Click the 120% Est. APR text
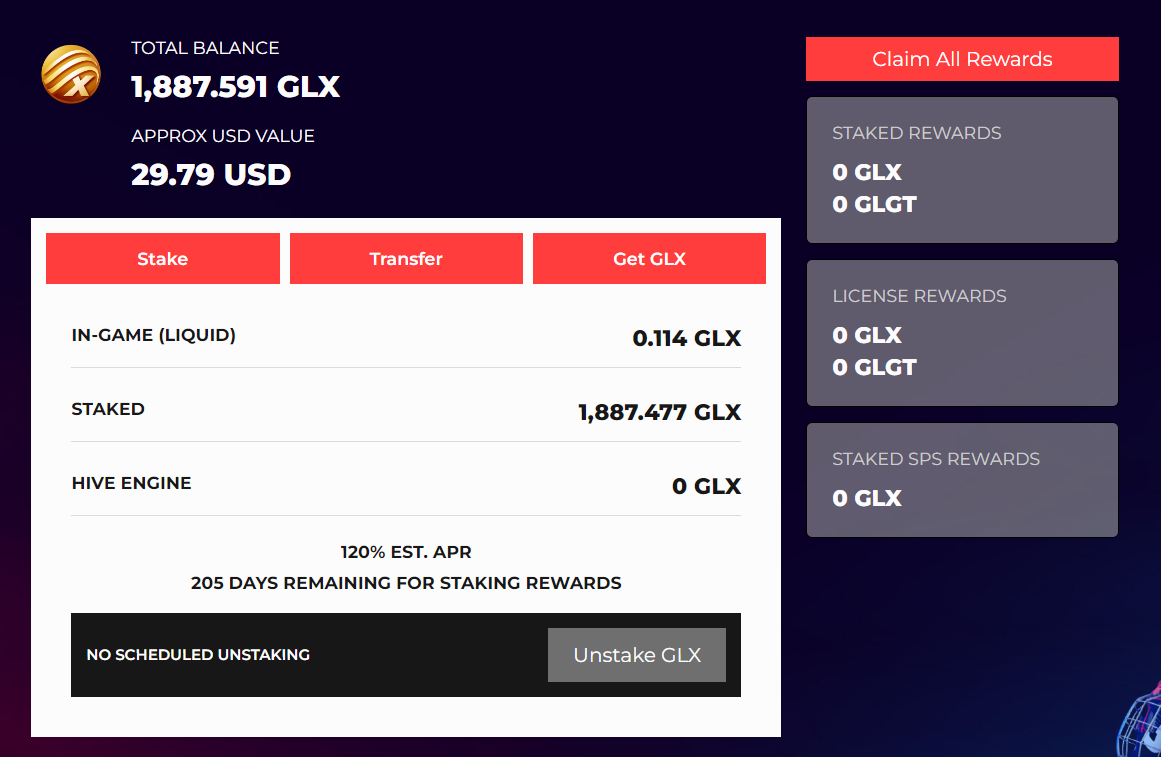The width and height of the screenshot is (1161, 757). pos(405,552)
